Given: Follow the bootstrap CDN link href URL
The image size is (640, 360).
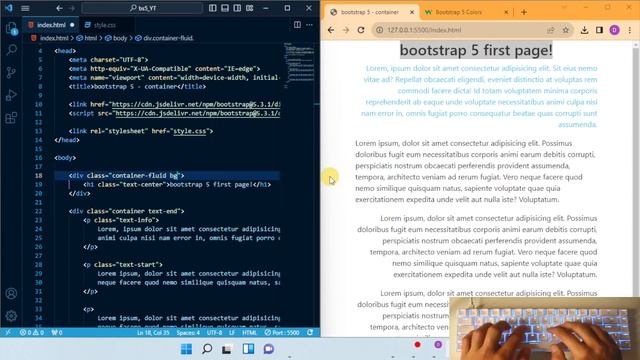Looking at the screenshot, I should click(196, 104).
